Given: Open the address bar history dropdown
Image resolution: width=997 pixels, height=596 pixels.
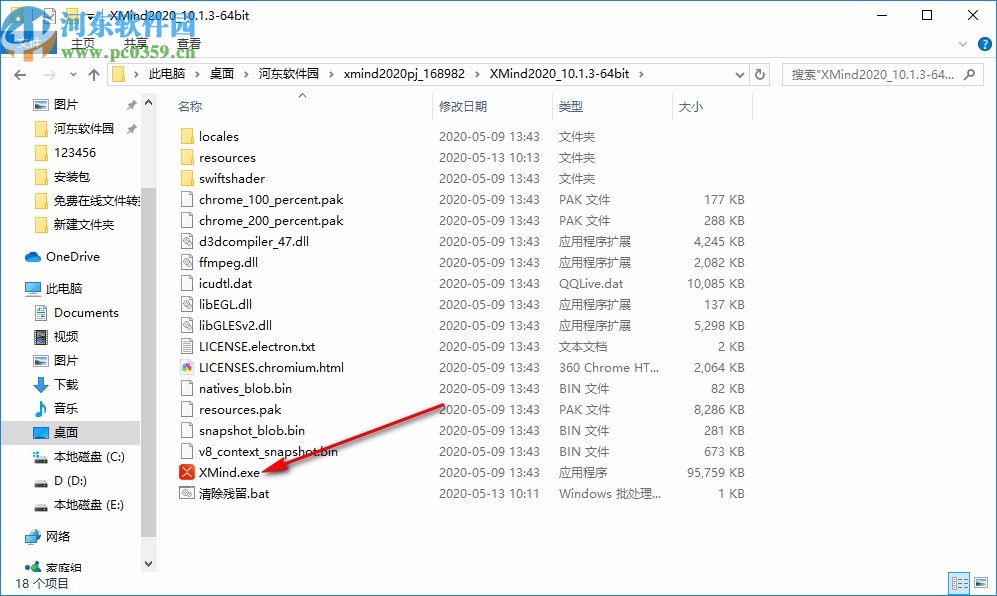Looking at the screenshot, I should (738, 73).
